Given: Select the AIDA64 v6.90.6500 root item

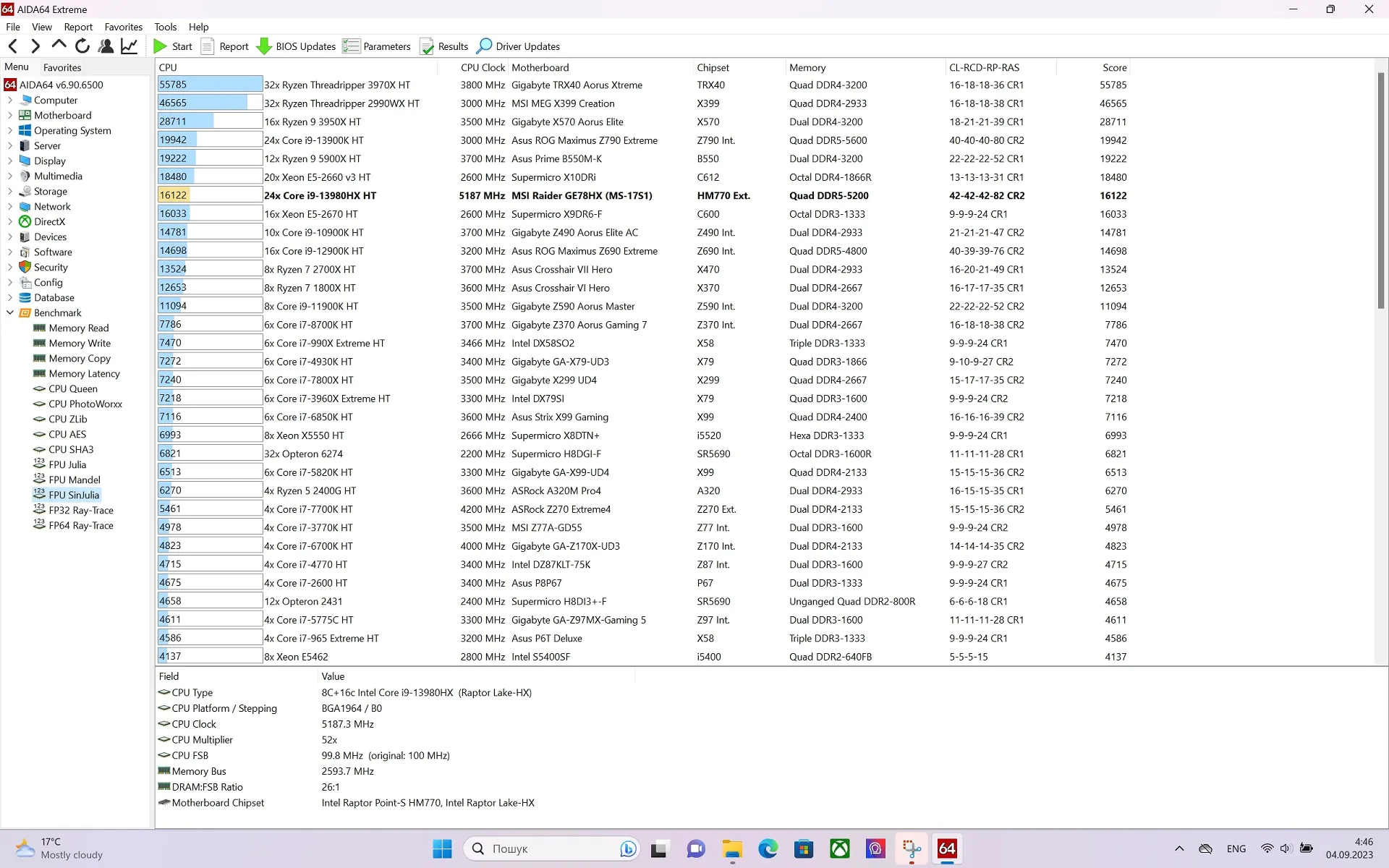Looking at the screenshot, I should [x=54, y=85].
